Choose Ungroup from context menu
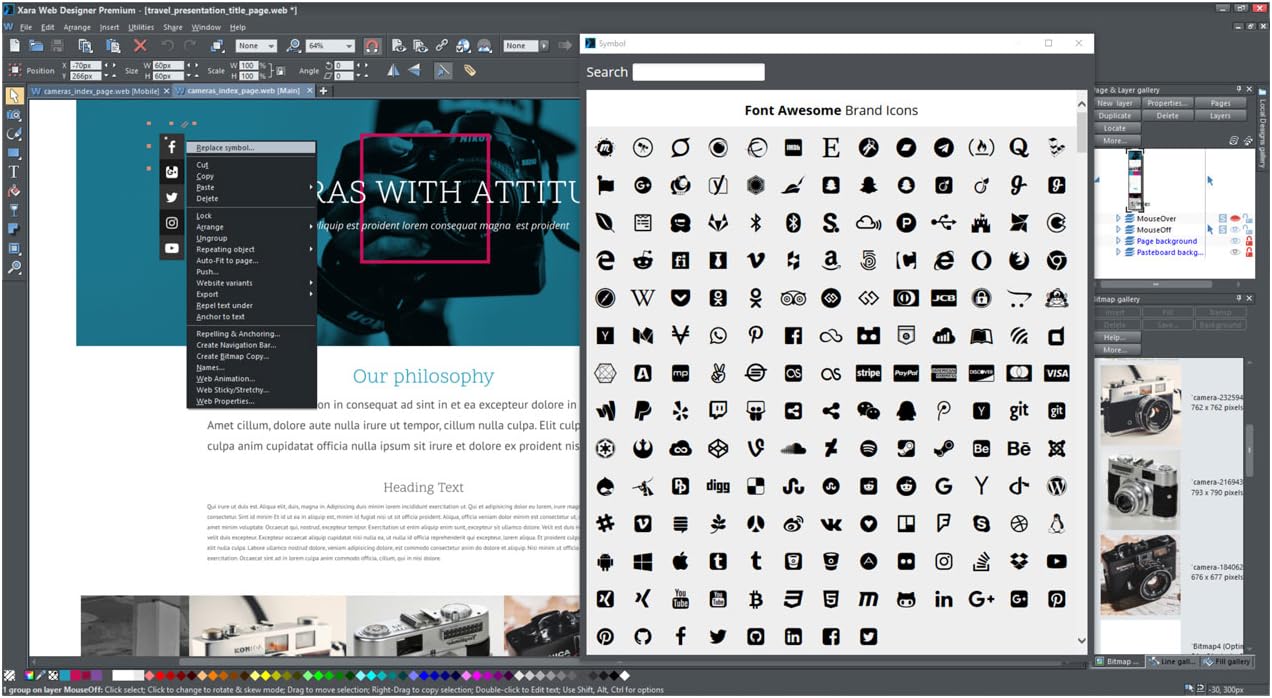 click(x=252, y=238)
